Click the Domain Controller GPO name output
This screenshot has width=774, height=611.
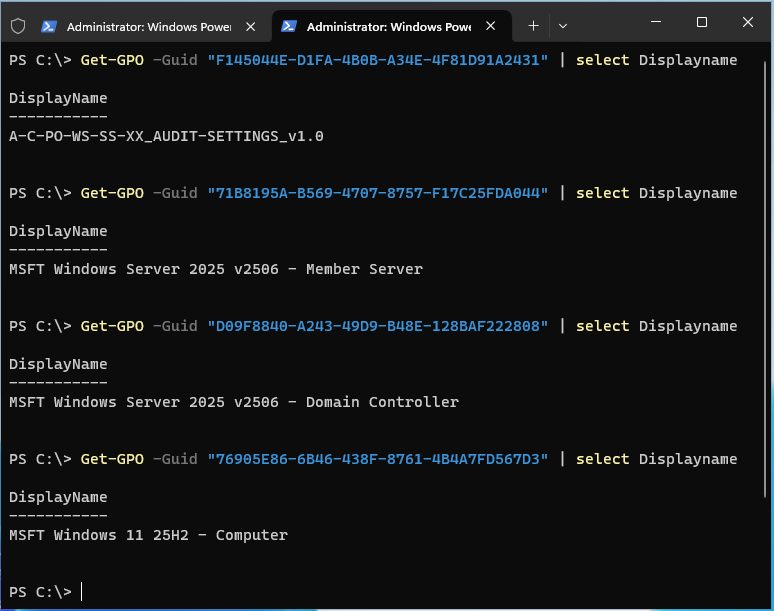(233, 402)
